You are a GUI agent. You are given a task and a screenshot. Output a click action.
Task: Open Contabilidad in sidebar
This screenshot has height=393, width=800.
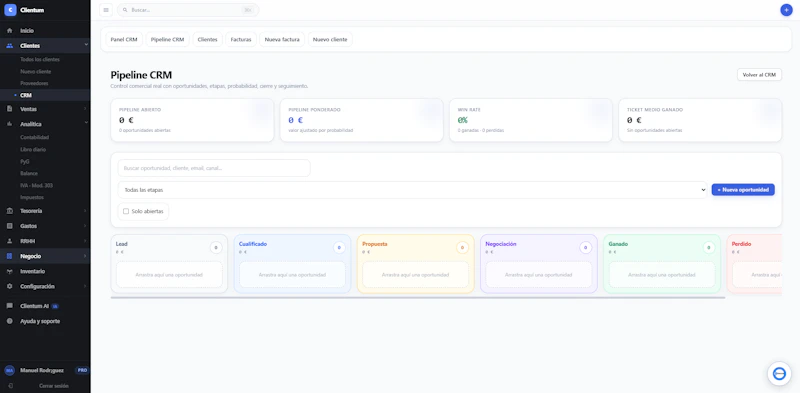point(34,137)
